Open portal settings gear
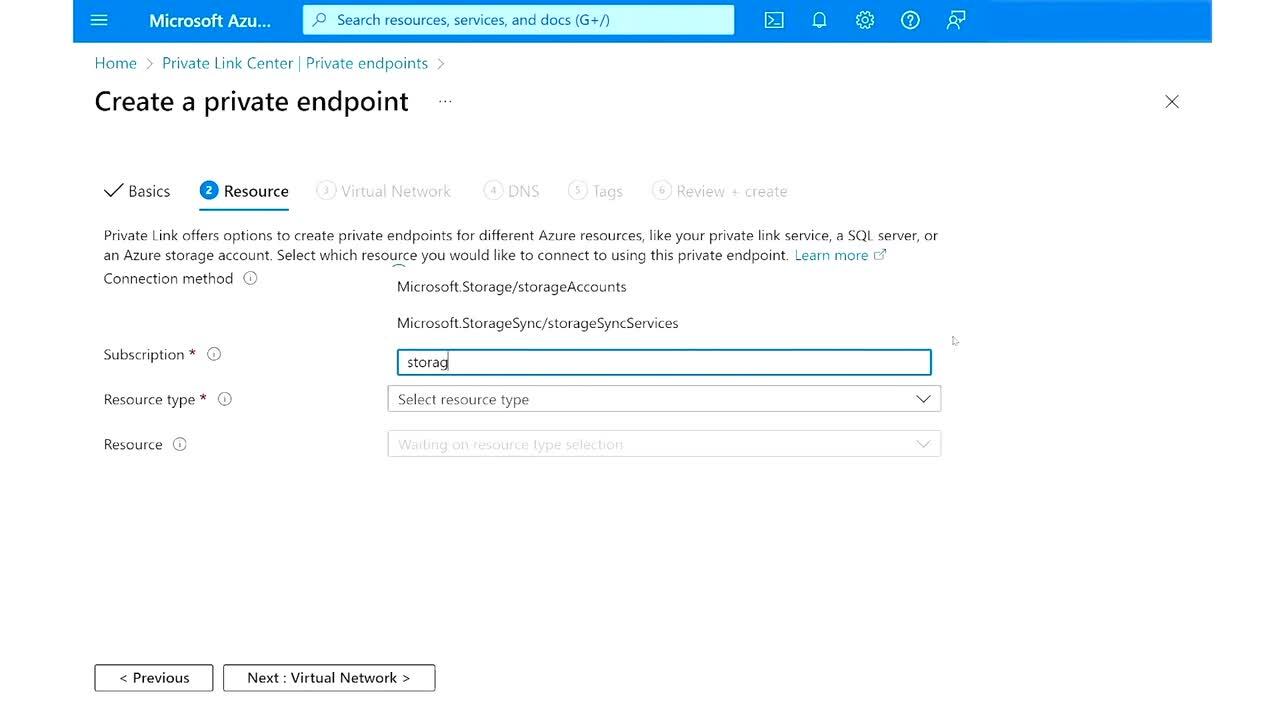 coord(865,20)
